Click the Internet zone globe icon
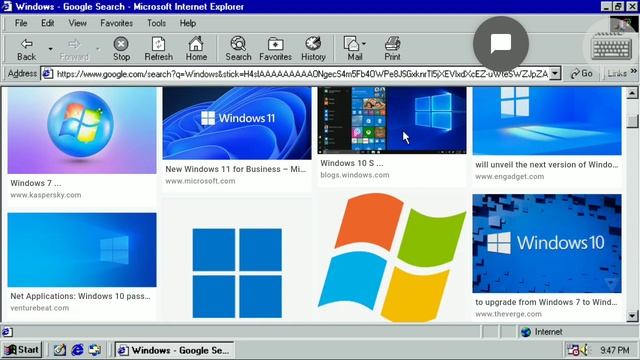Screen dimensions: 640x360 pos(526,332)
